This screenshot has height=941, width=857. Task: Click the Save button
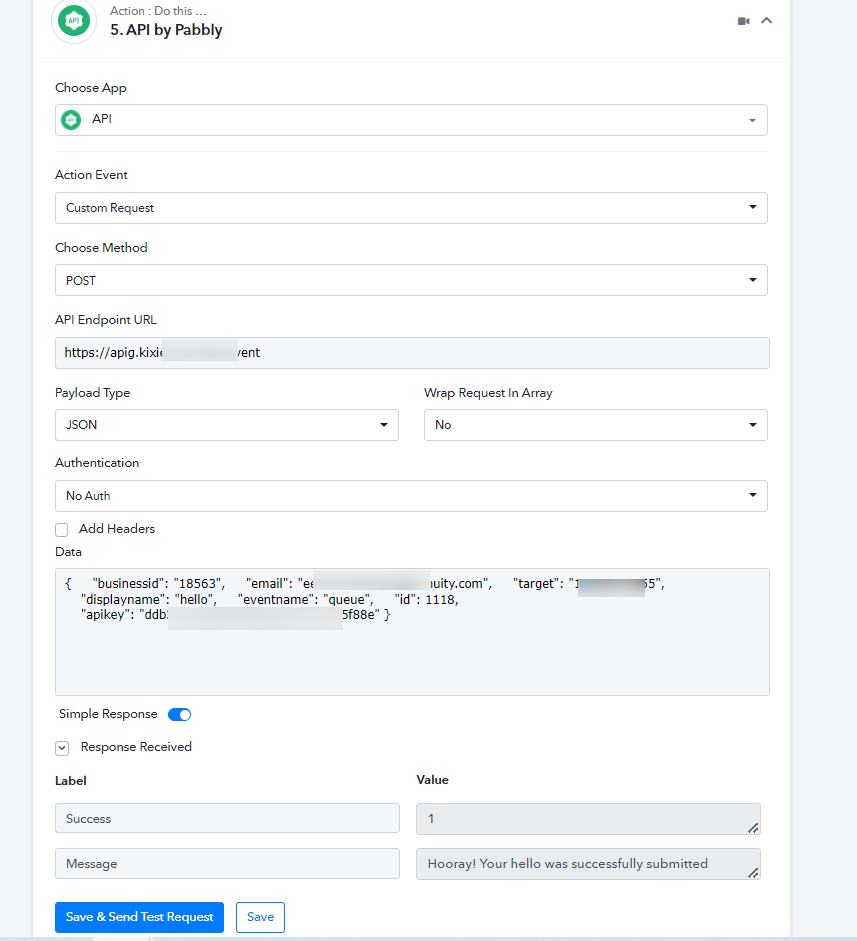click(260, 917)
